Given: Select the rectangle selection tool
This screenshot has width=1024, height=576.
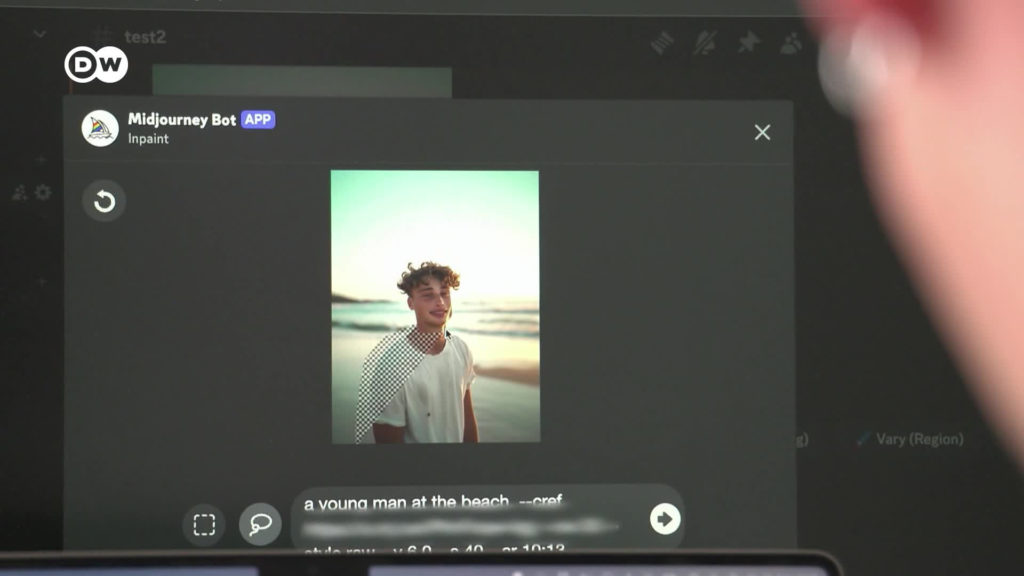Looking at the screenshot, I should click(204, 525).
